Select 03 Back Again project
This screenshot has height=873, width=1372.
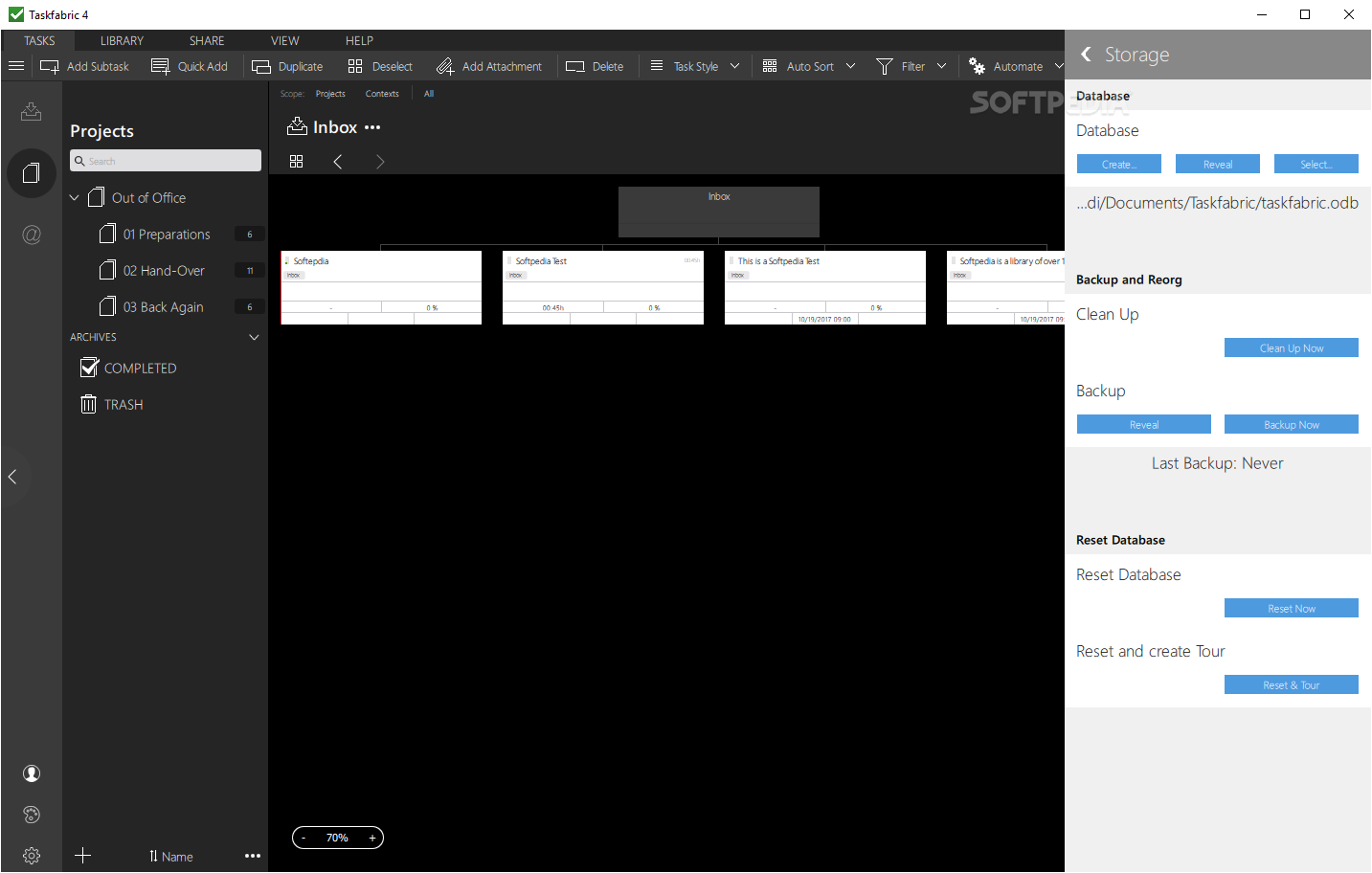pyautogui.click(x=167, y=307)
